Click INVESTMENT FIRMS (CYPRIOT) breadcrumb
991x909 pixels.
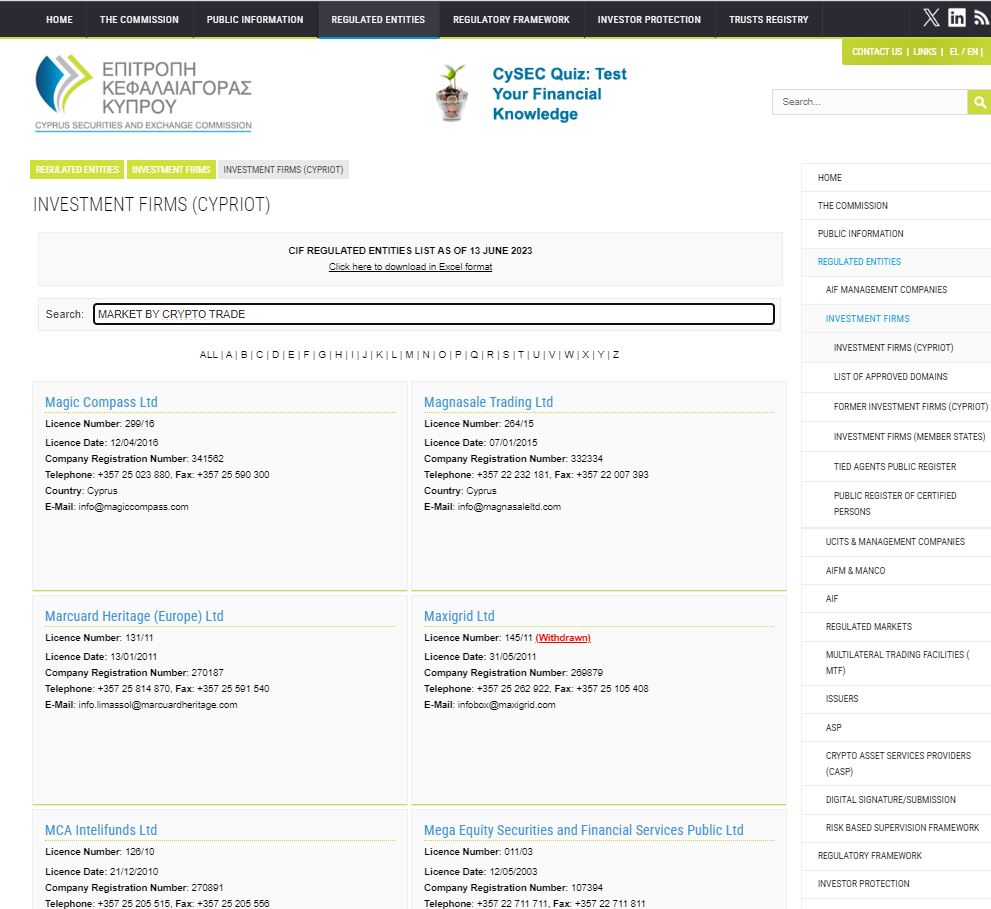(283, 169)
